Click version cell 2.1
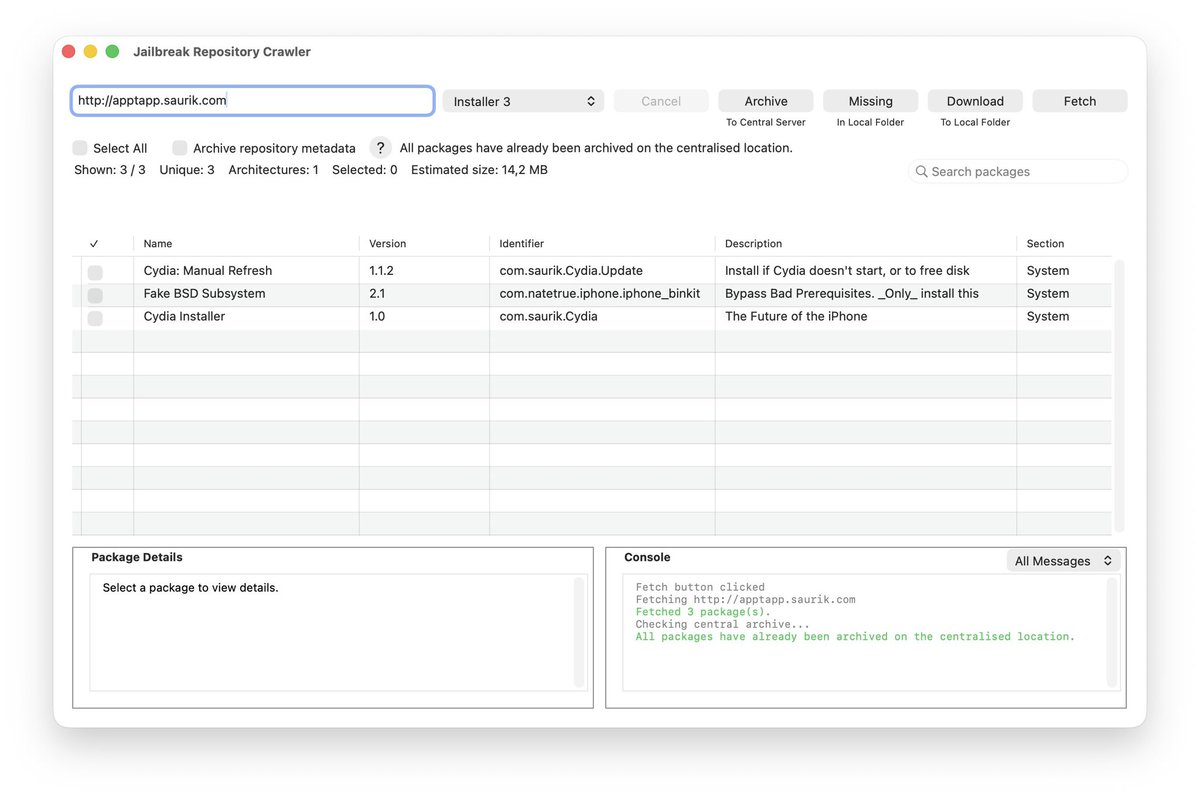Image resolution: width=1200 pixels, height=798 pixels. pyautogui.click(x=377, y=294)
